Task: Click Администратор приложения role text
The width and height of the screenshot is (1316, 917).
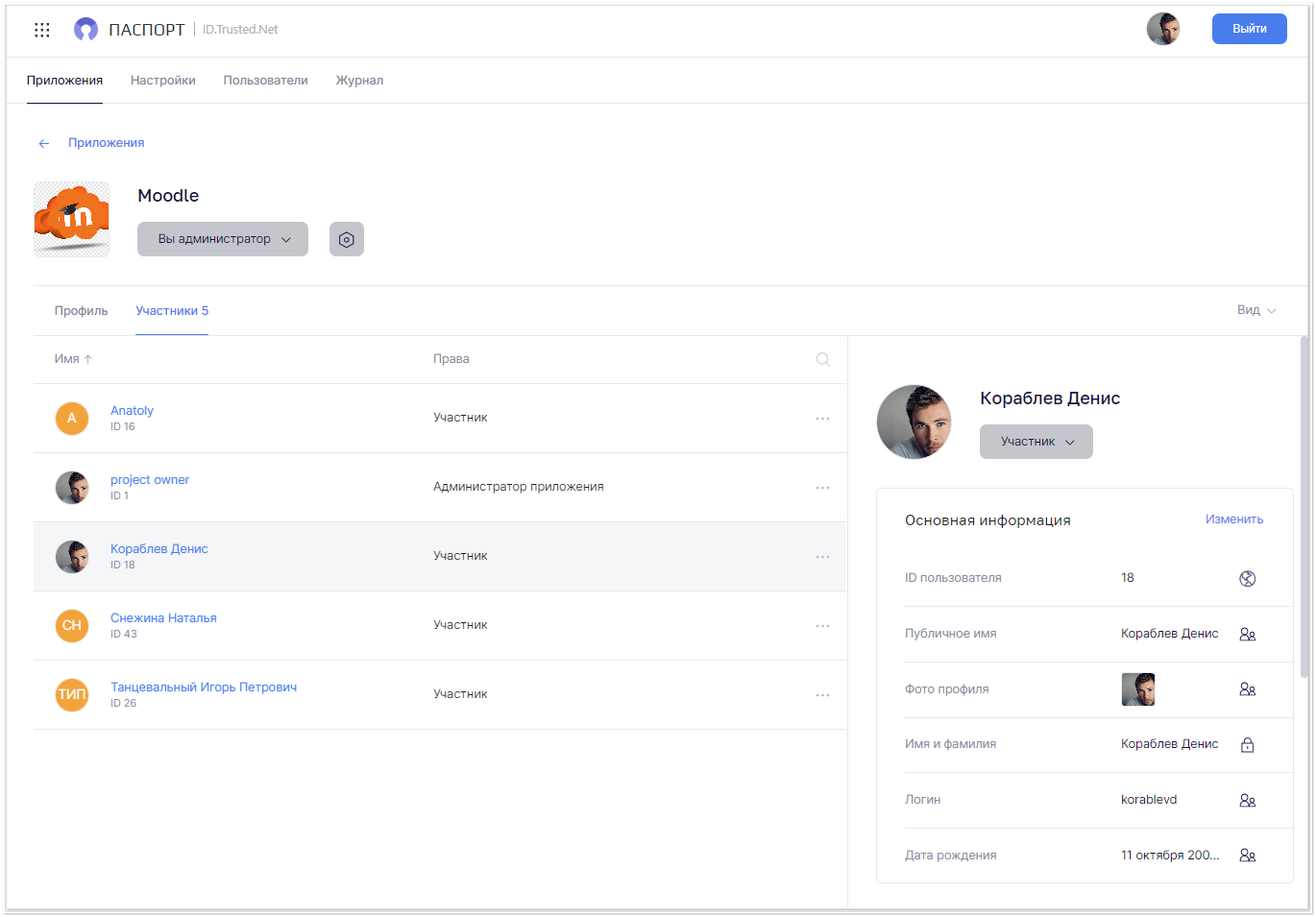Action: [519, 487]
